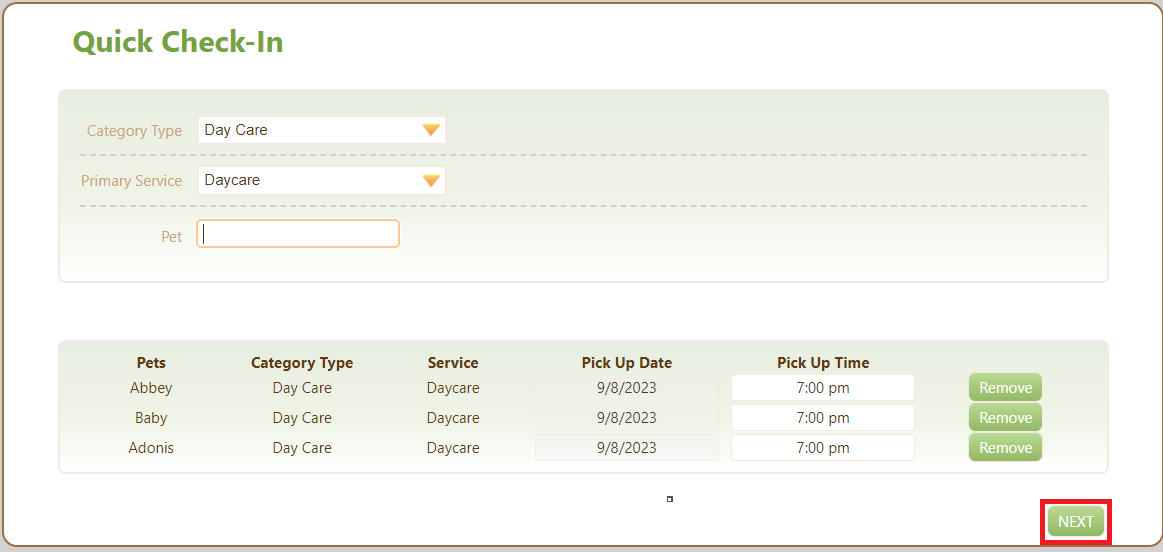Click the NEXT button
The width and height of the screenshot is (1163, 552).
click(1075, 522)
